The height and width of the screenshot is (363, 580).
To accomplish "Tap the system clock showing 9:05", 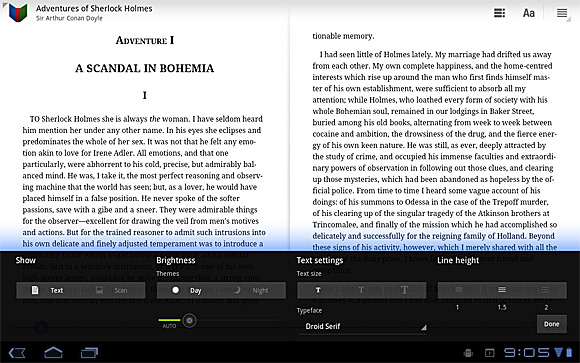I will tap(527, 353).
